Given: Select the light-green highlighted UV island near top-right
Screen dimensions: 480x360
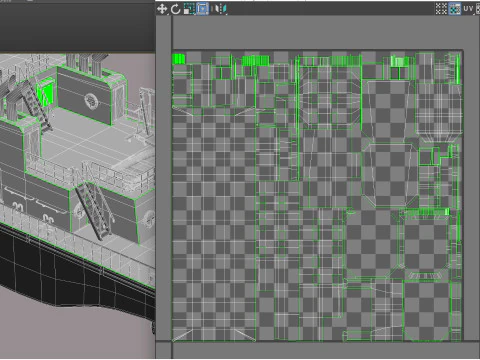Looking at the screenshot, I should pyautogui.click(x=400, y=62).
